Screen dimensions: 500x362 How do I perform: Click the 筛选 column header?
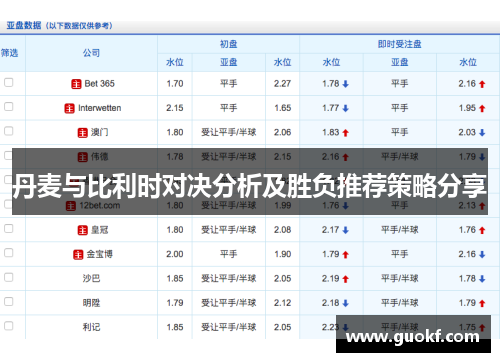pyautogui.click(x=9, y=53)
